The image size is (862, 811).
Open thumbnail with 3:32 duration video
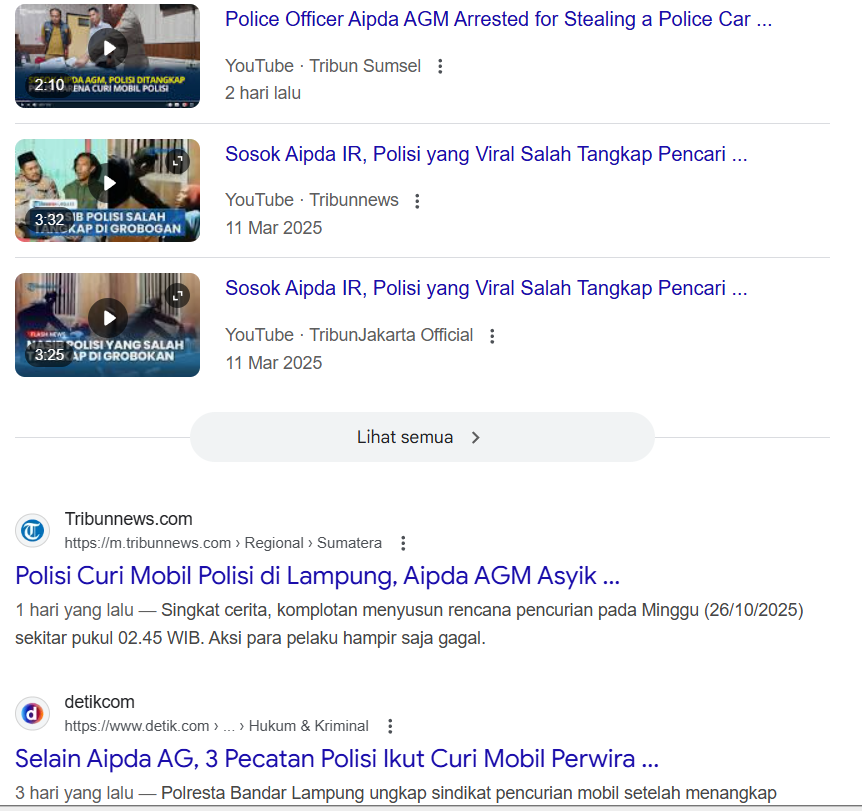point(107,190)
